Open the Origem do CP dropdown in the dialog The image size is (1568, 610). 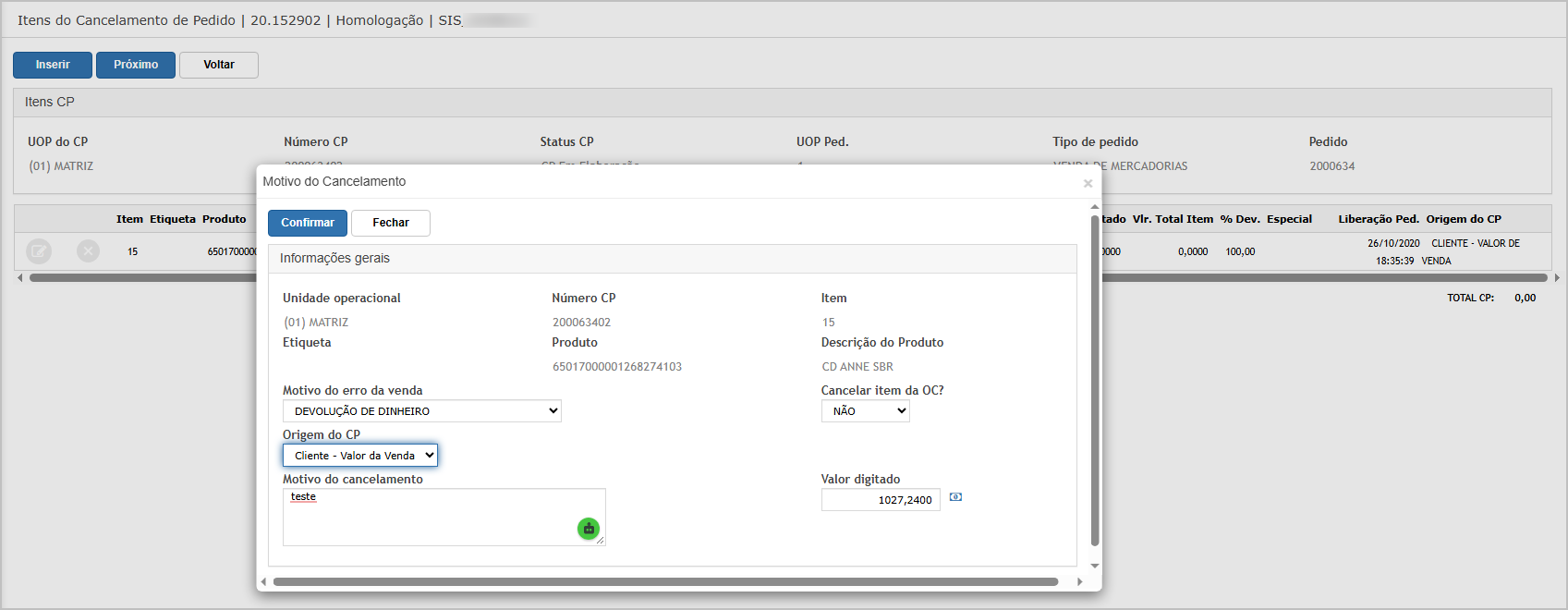coord(360,456)
